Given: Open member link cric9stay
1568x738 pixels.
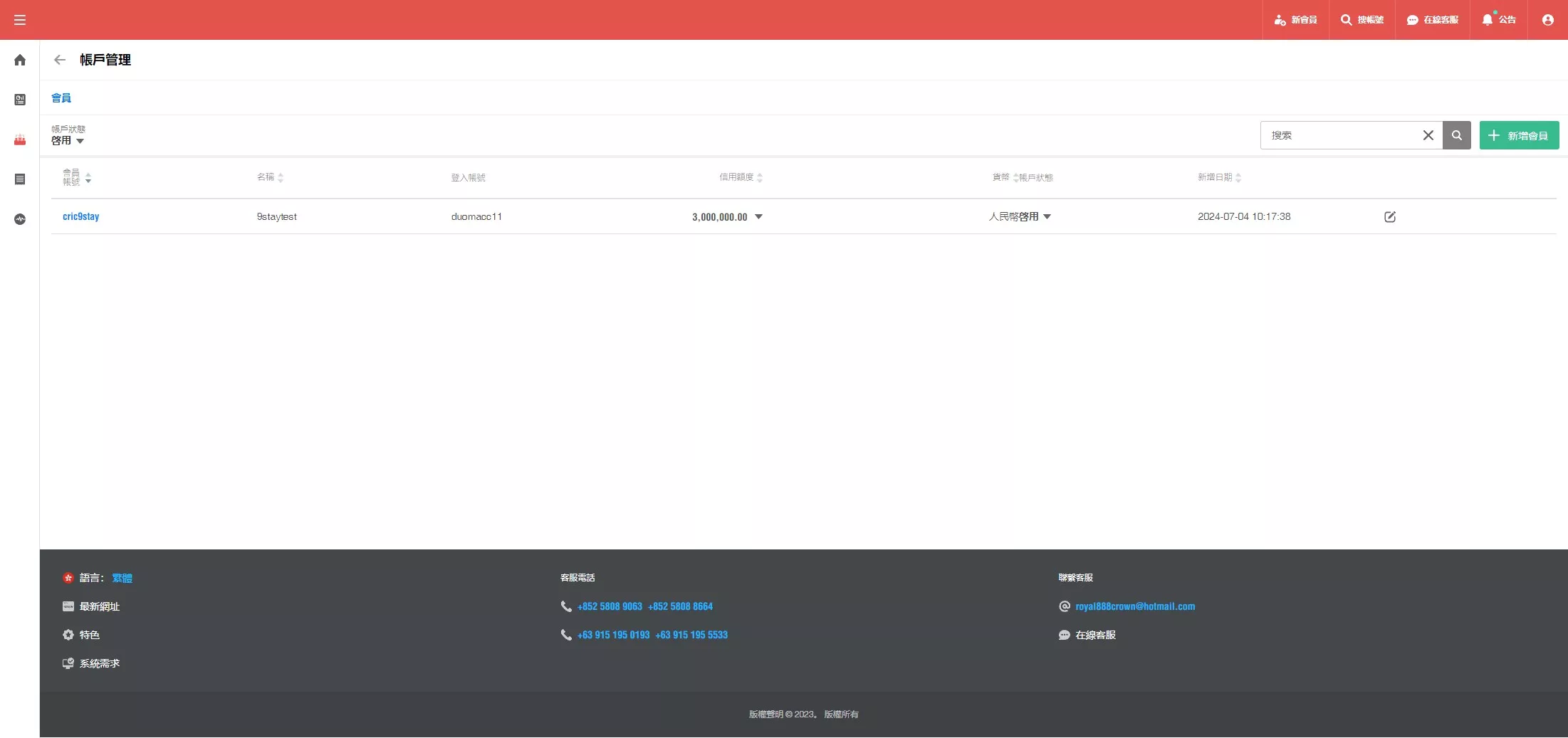Looking at the screenshot, I should pos(80,217).
